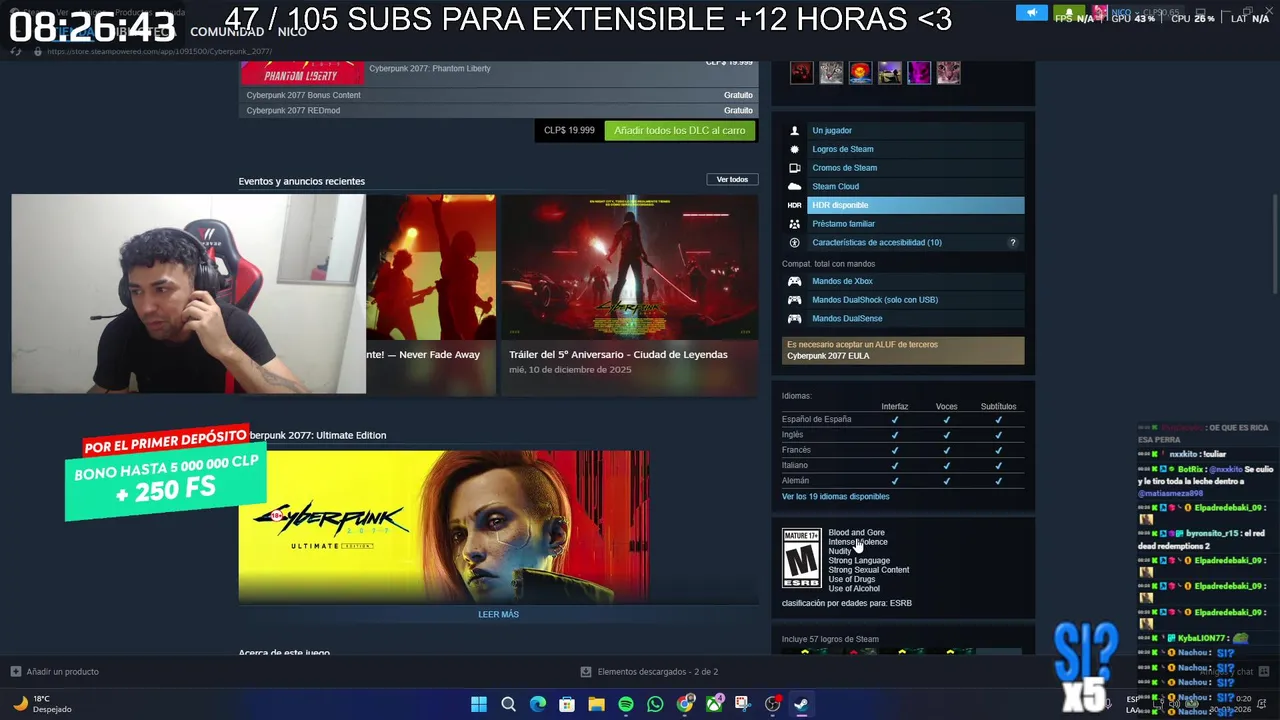Click the ESRB Mature 17+ rating badge
The image size is (1280, 720).
pos(801,558)
